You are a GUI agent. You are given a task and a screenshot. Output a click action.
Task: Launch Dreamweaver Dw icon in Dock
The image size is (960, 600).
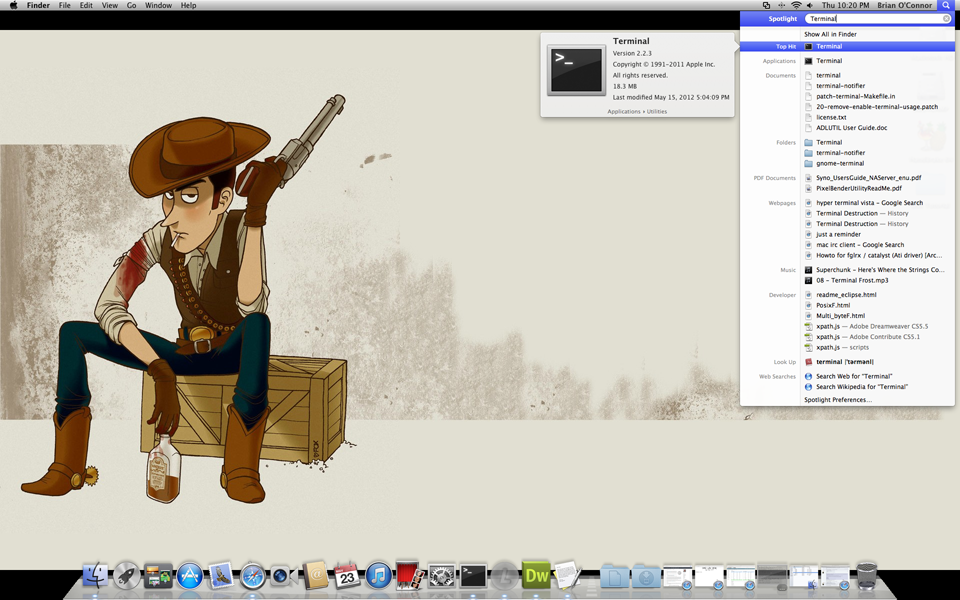(536, 576)
